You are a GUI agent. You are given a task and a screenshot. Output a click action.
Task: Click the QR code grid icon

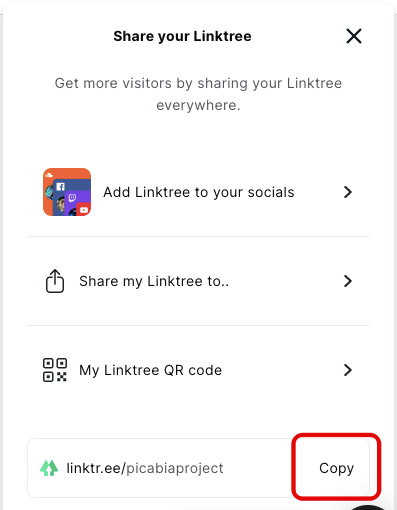pos(55,370)
